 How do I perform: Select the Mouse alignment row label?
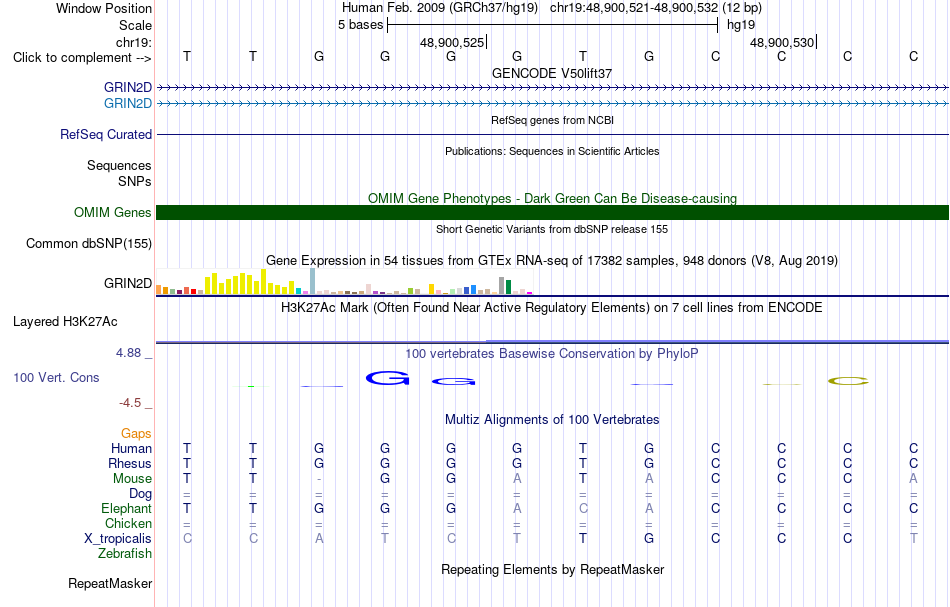pos(132,479)
